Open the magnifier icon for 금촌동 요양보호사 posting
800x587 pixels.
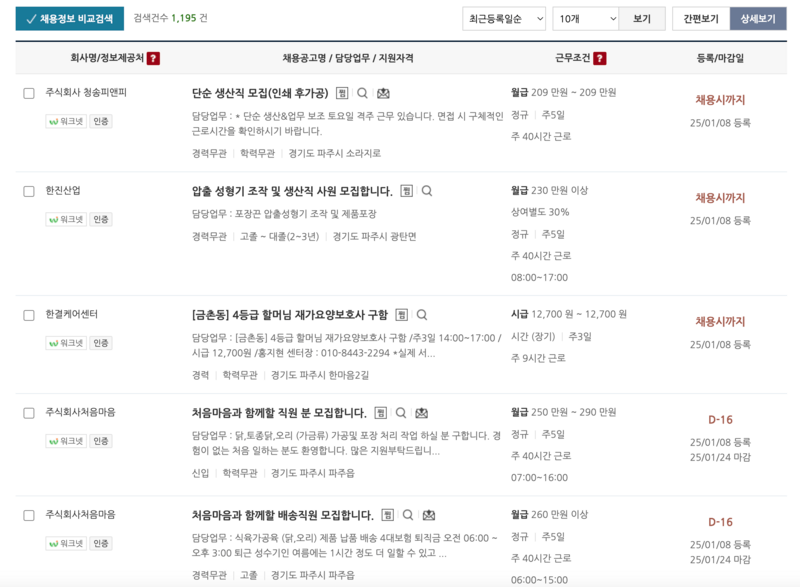coord(422,313)
